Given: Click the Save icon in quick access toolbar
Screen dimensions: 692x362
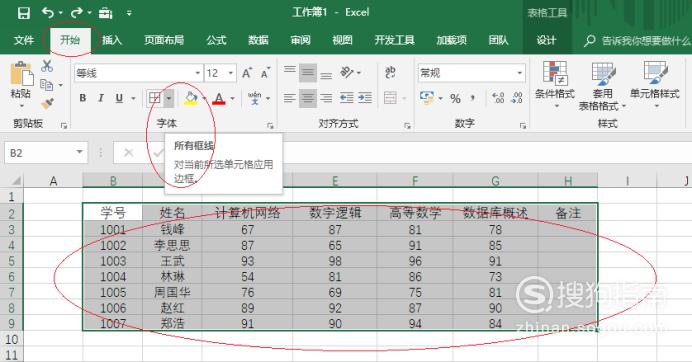Looking at the screenshot, I should (23, 13).
